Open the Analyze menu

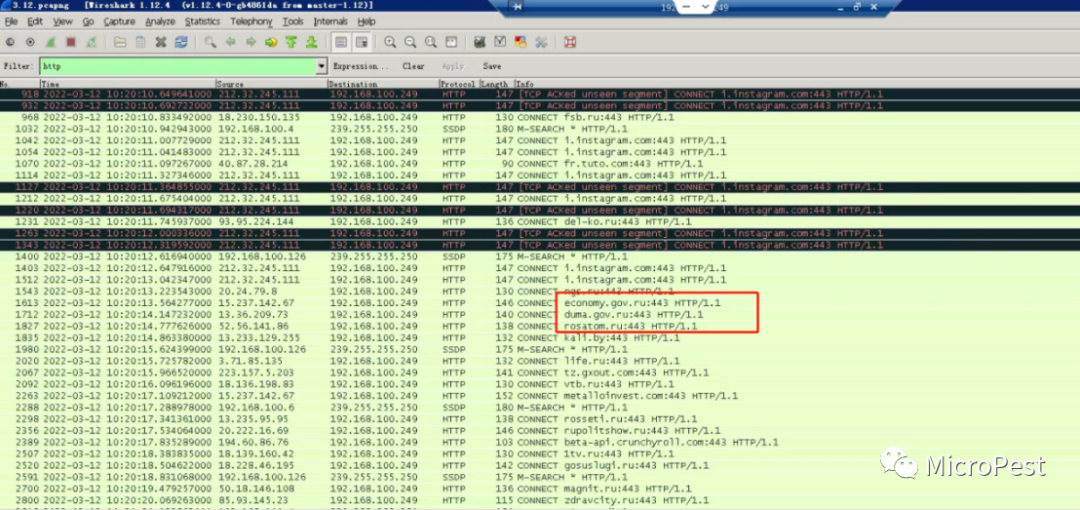[x=160, y=22]
